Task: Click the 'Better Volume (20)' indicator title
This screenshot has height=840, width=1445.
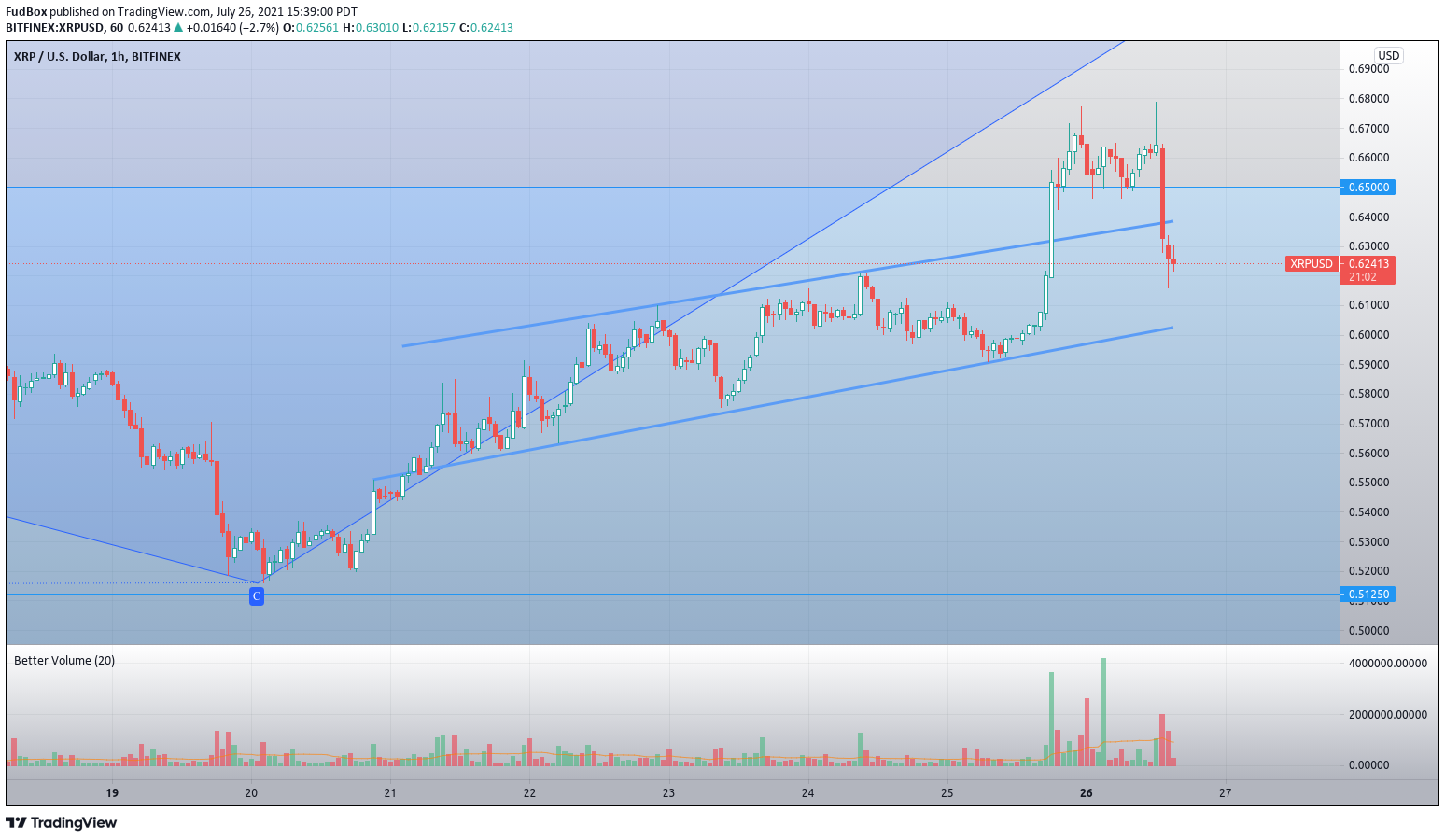Action: click(64, 661)
